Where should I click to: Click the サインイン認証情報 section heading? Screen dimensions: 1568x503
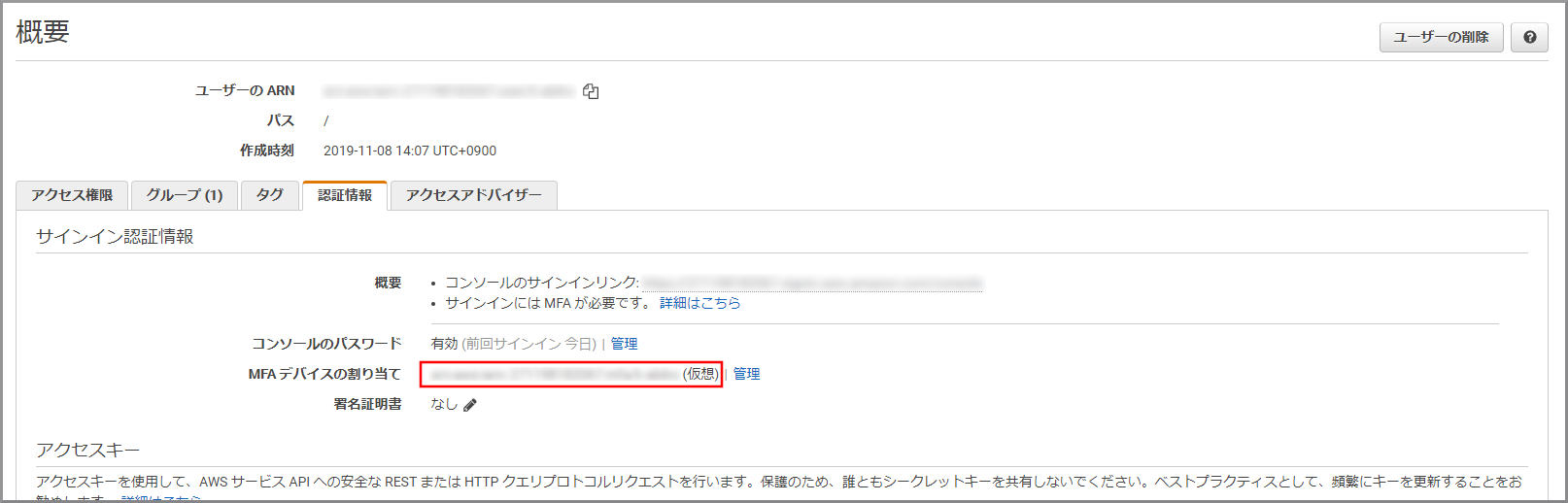[115, 236]
